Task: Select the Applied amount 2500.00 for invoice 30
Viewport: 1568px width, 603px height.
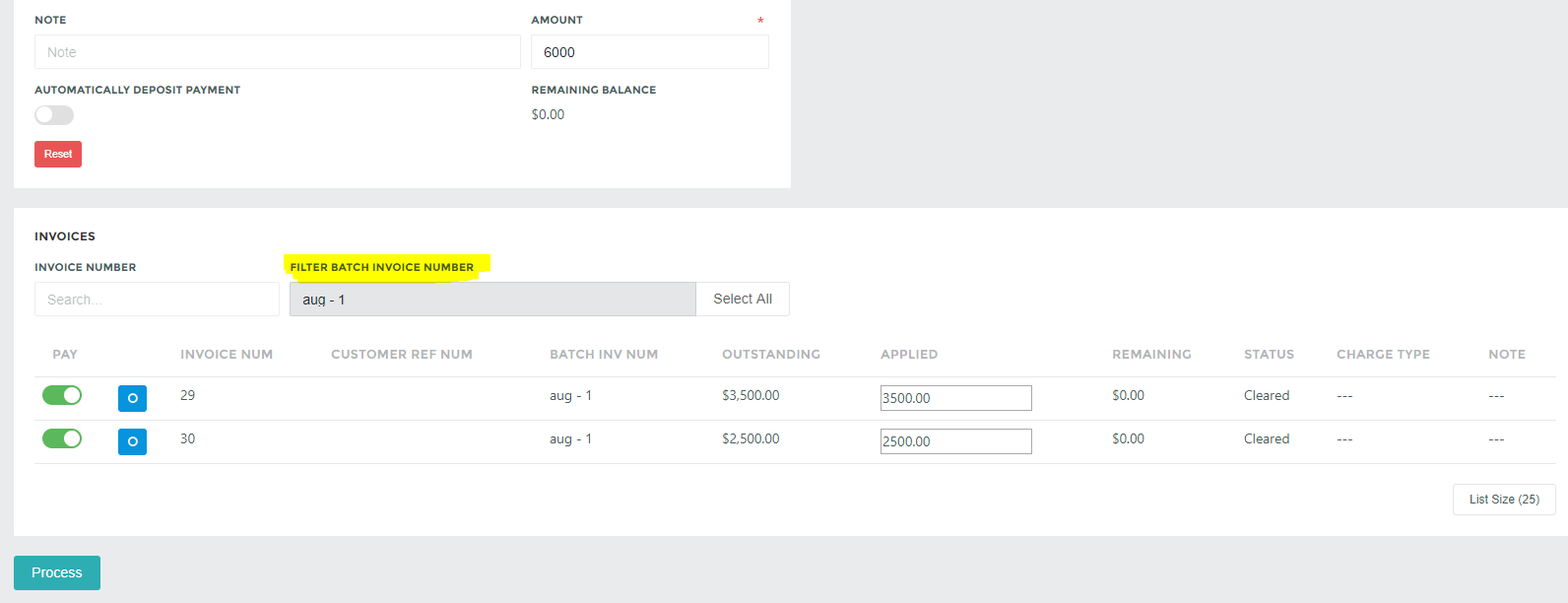Action: point(954,440)
